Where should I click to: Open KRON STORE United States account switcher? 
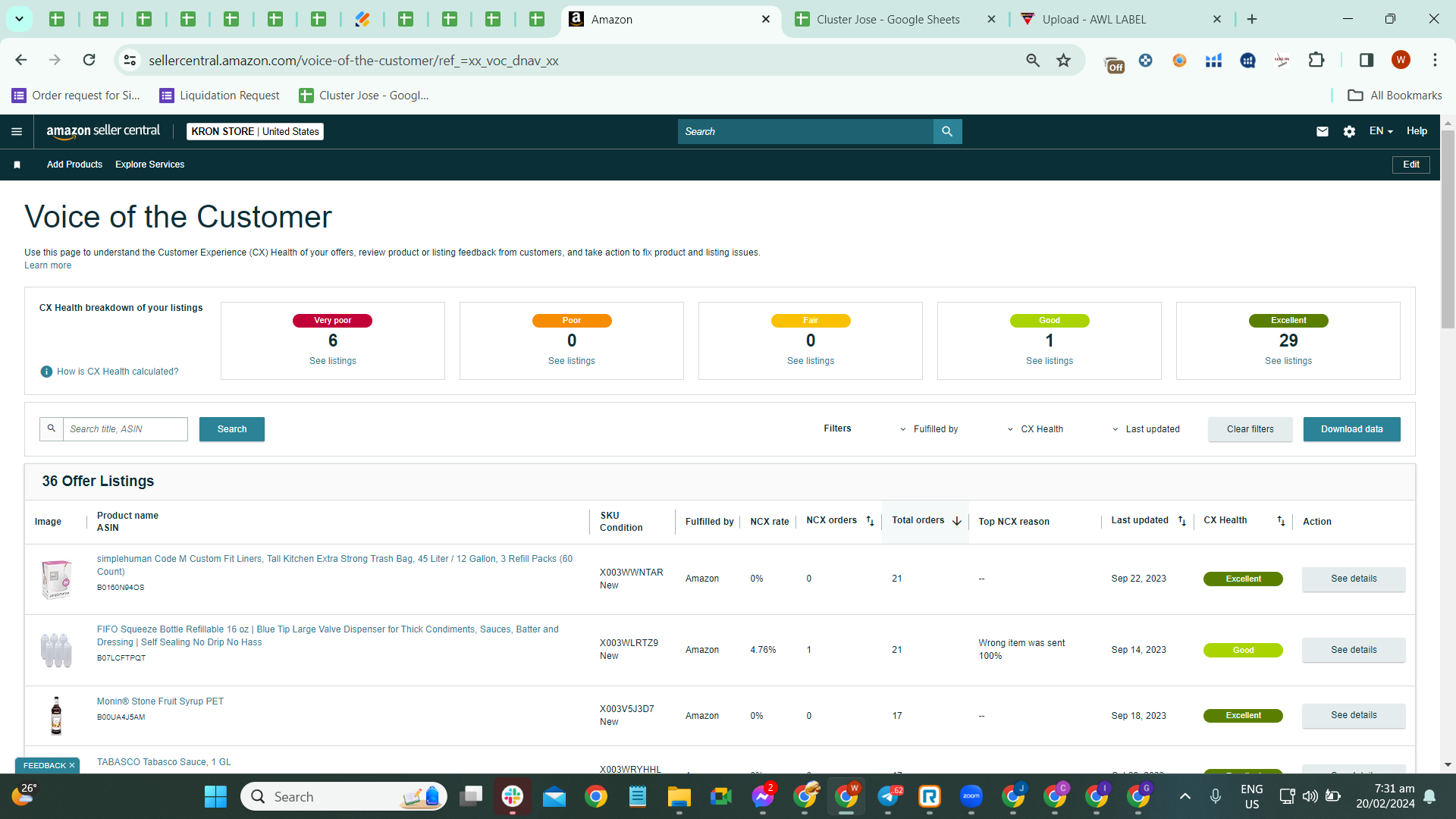point(256,131)
